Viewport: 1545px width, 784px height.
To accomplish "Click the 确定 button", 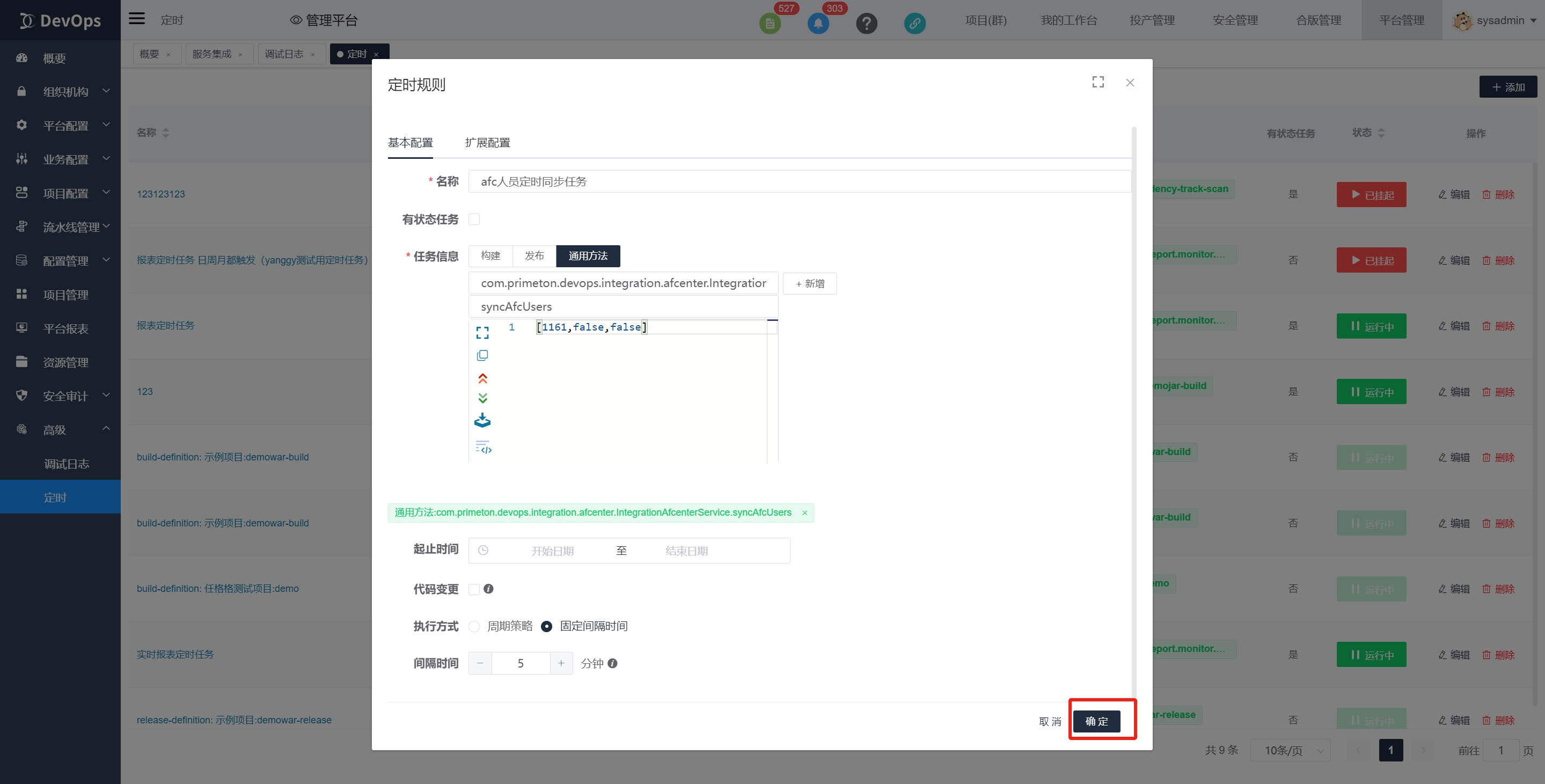I will pyautogui.click(x=1096, y=721).
